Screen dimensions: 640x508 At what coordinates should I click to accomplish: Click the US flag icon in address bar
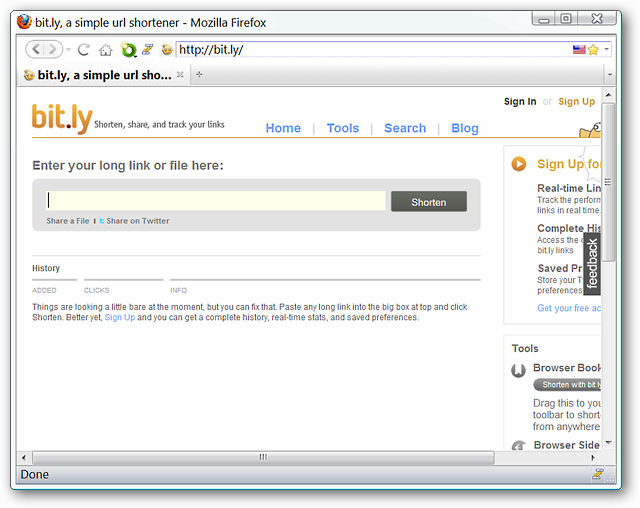(579, 50)
